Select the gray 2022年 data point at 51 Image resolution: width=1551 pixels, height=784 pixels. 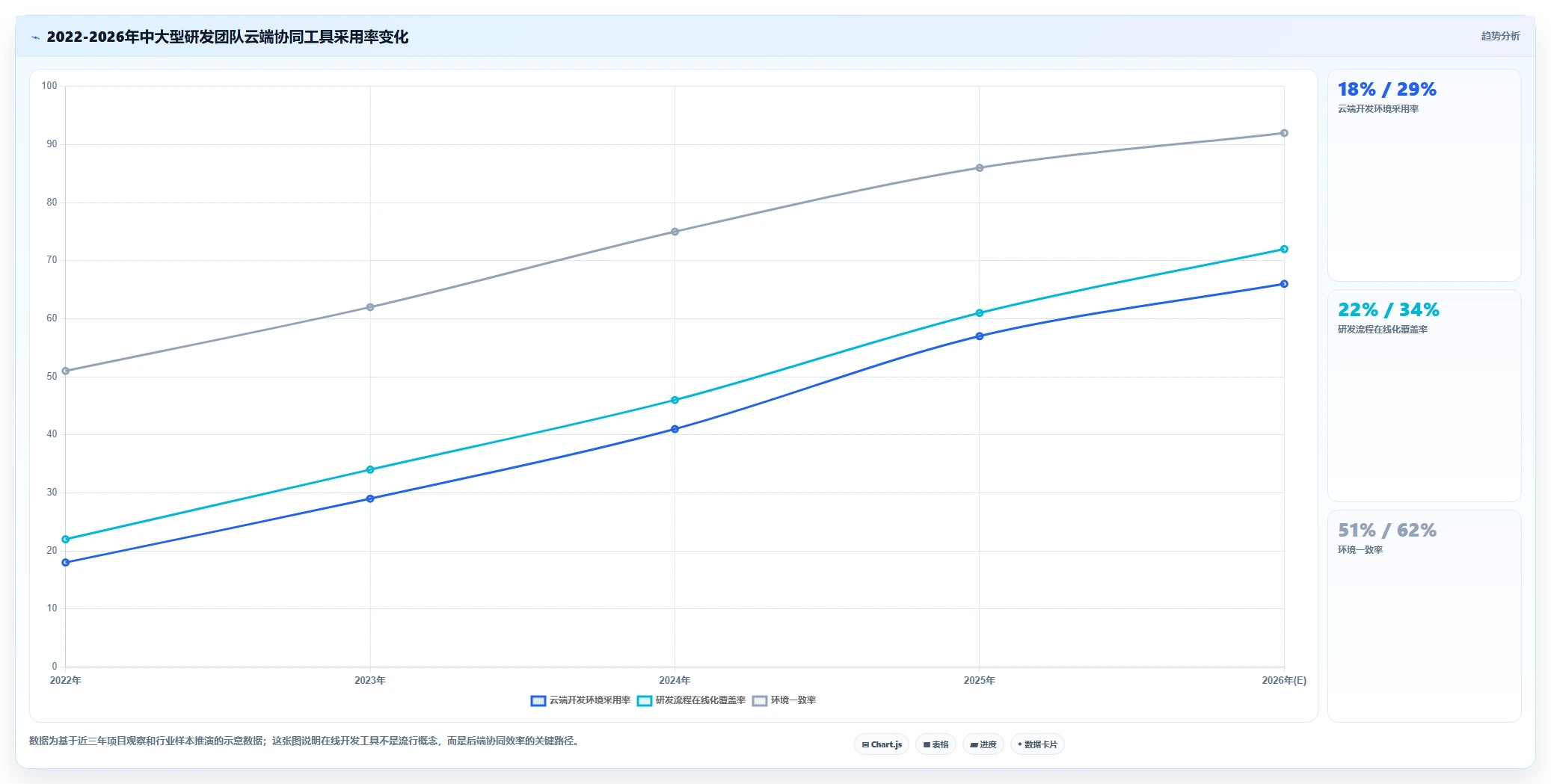(x=66, y=371)
